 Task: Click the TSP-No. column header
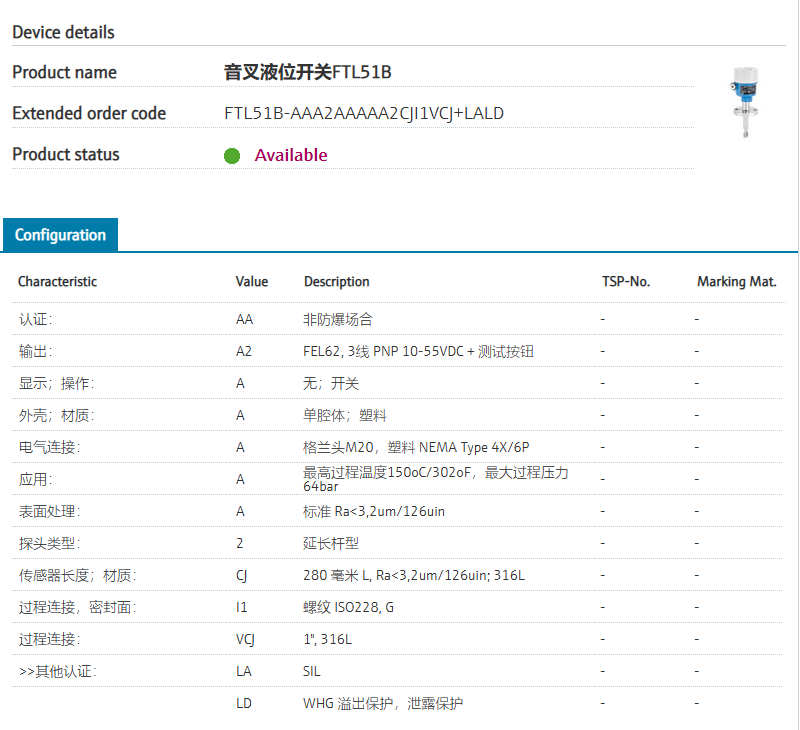coord(626,282)
